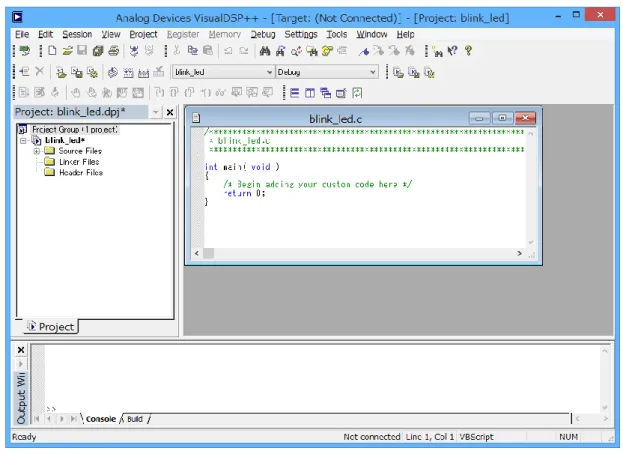Click the yellow Go To icon
Screen dimensions: 623x454
pos(327,51)
